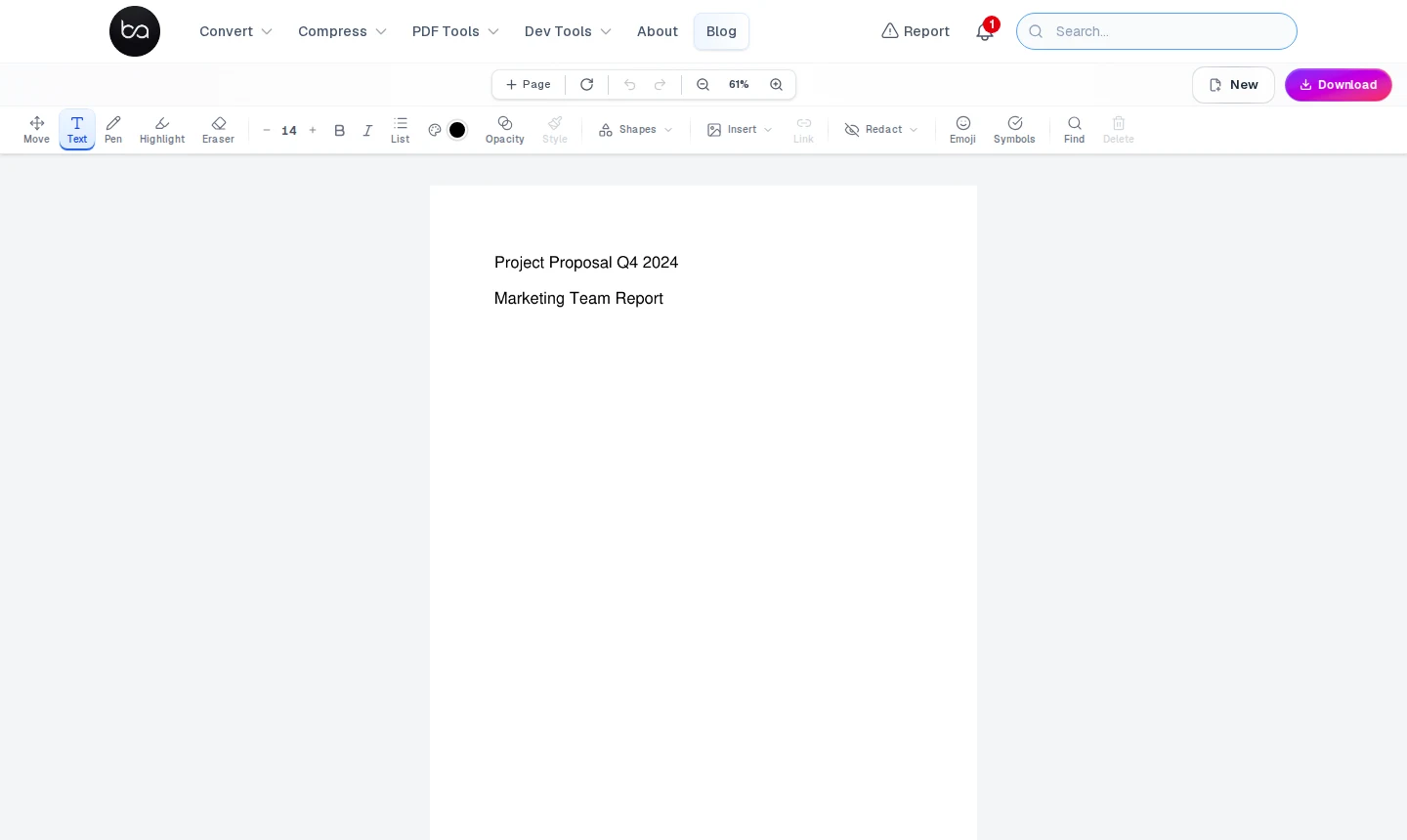Viewport: 1407px width, 840px height.
Task: Click the New document button
Action: pyautogui.click(x=1233, y=85)
